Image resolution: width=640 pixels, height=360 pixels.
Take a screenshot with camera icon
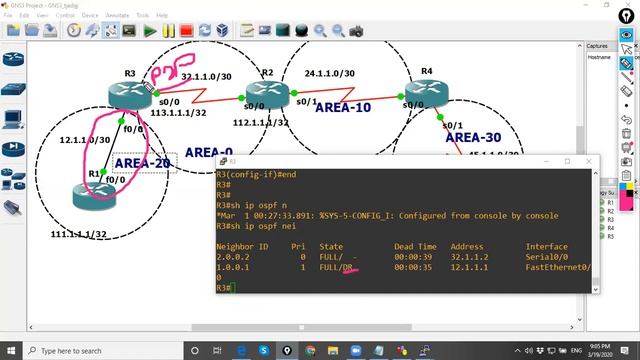pos(356,31)
